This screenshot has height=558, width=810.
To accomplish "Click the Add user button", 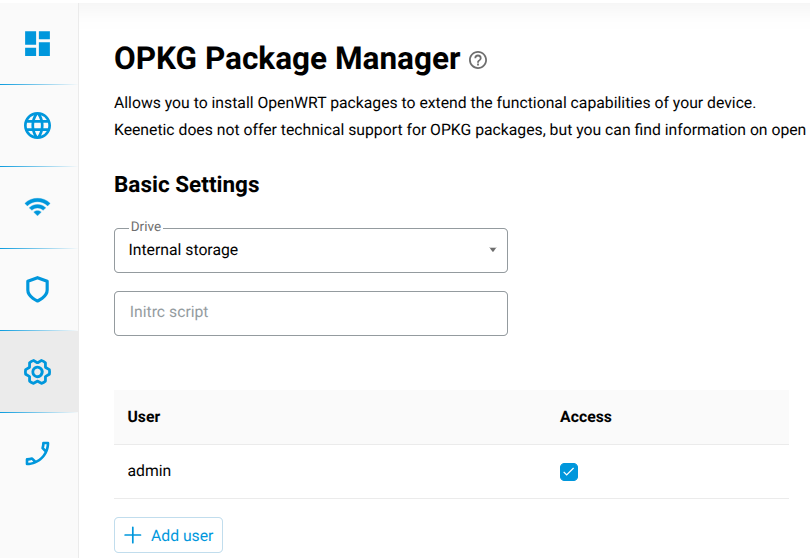I will coord(168,535).
